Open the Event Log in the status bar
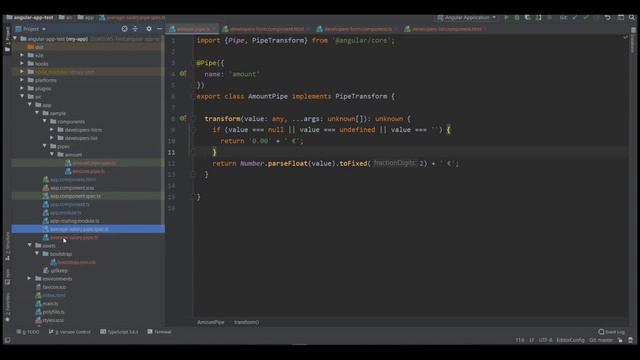640x360 pixels. pyautogui.click(x=611, y=332)
